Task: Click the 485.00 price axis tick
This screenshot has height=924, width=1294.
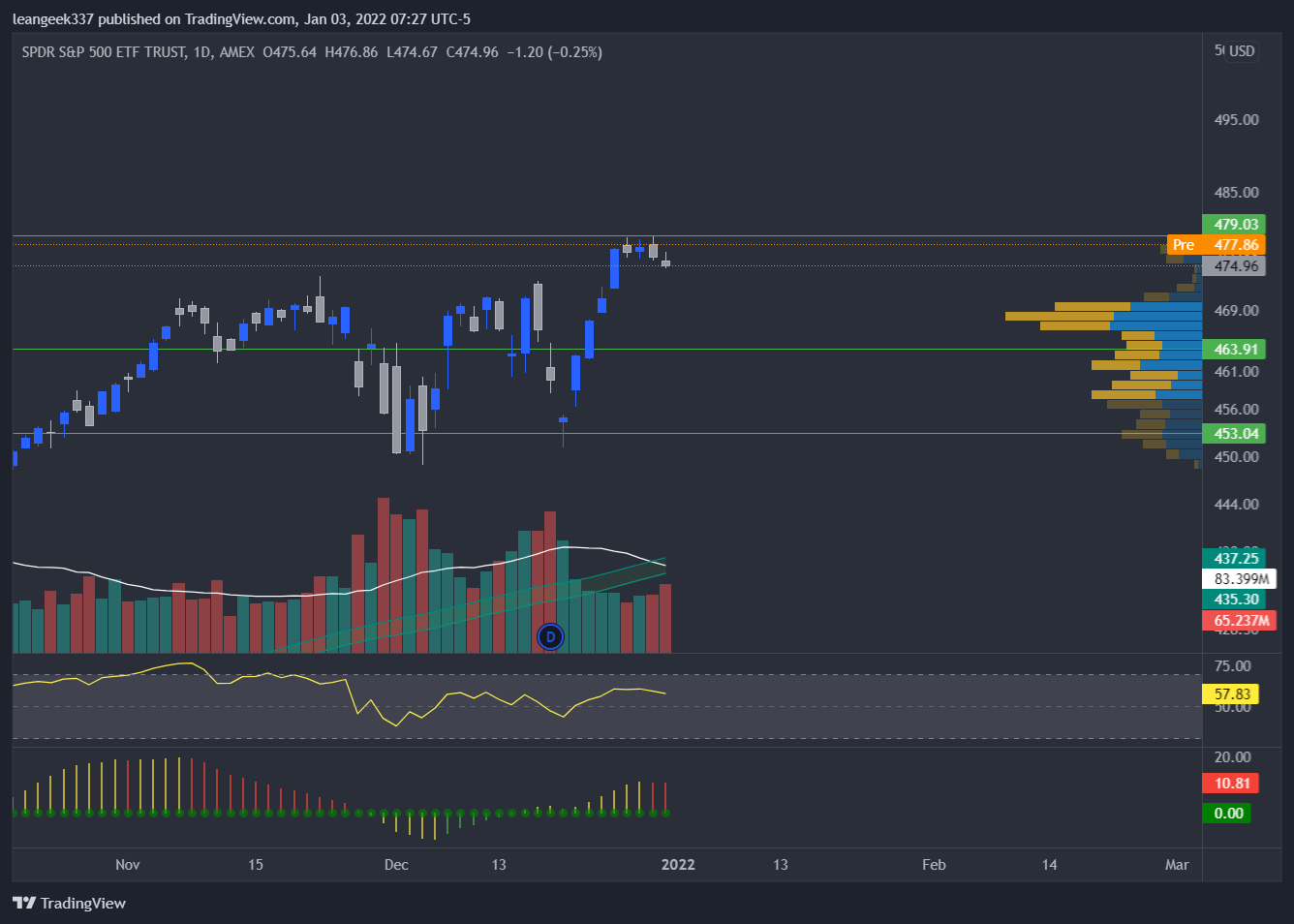Action: tap(1237, 192)
